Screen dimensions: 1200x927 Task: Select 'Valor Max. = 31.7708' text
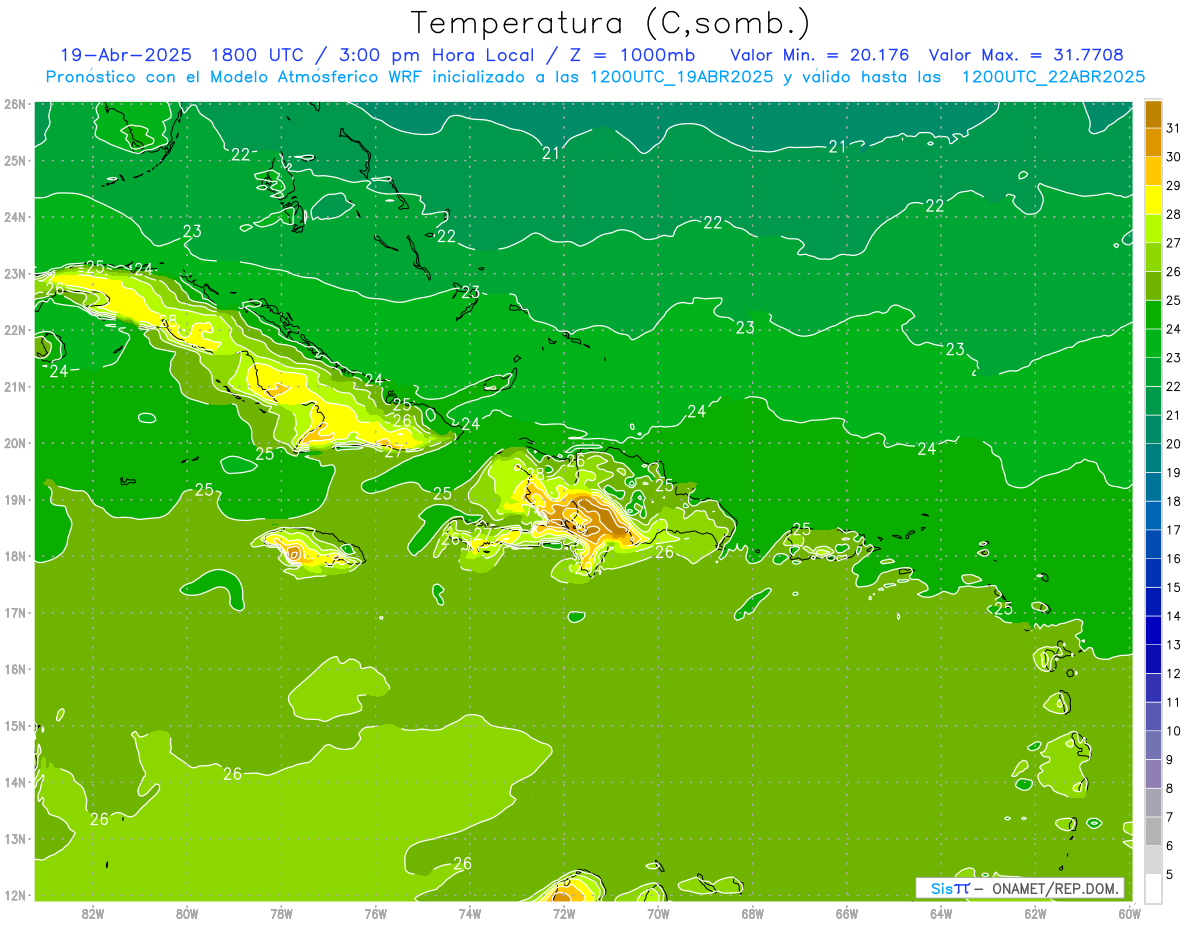(x=1025, y=55)
